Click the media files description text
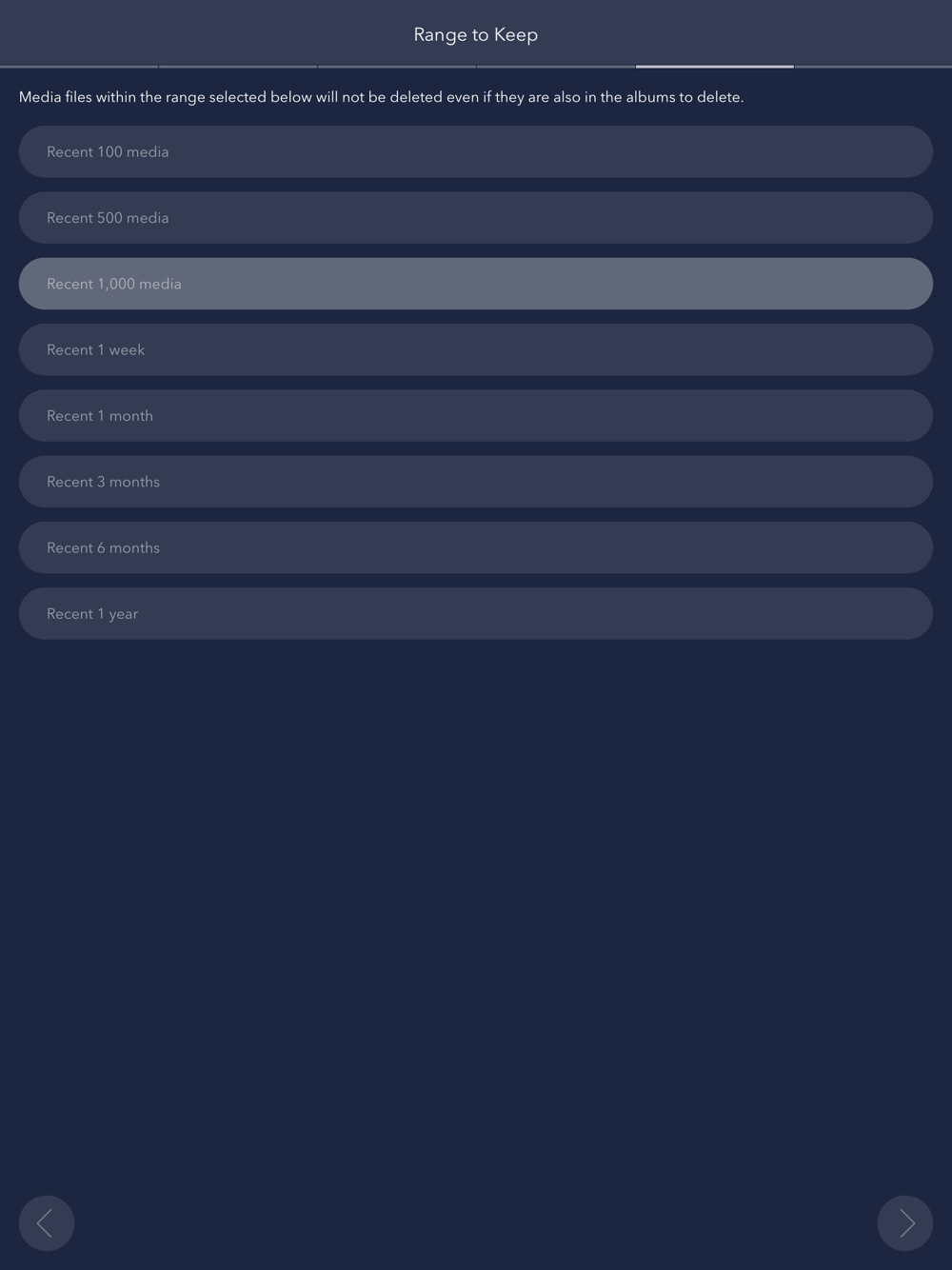Screen dimensions: 952x1270 pyautogui.click(x=382, y=97)
